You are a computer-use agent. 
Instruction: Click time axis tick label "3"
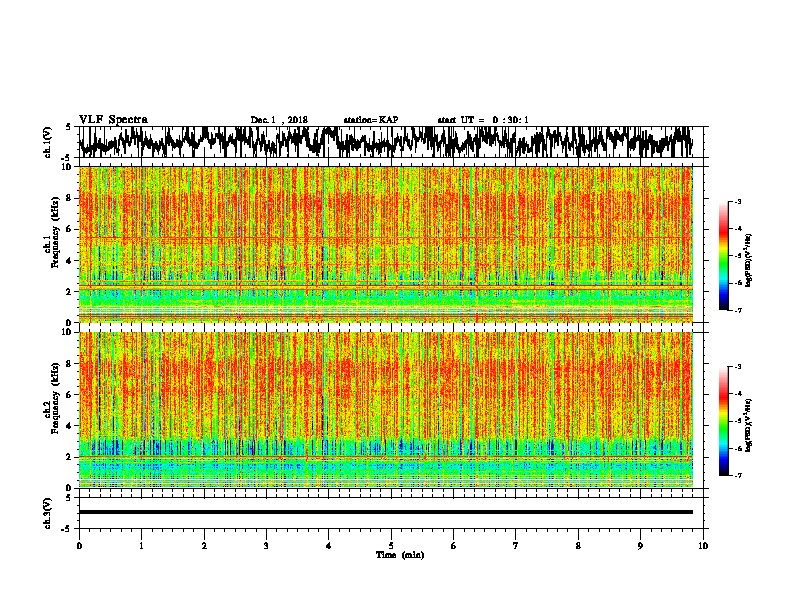[266, 546]
